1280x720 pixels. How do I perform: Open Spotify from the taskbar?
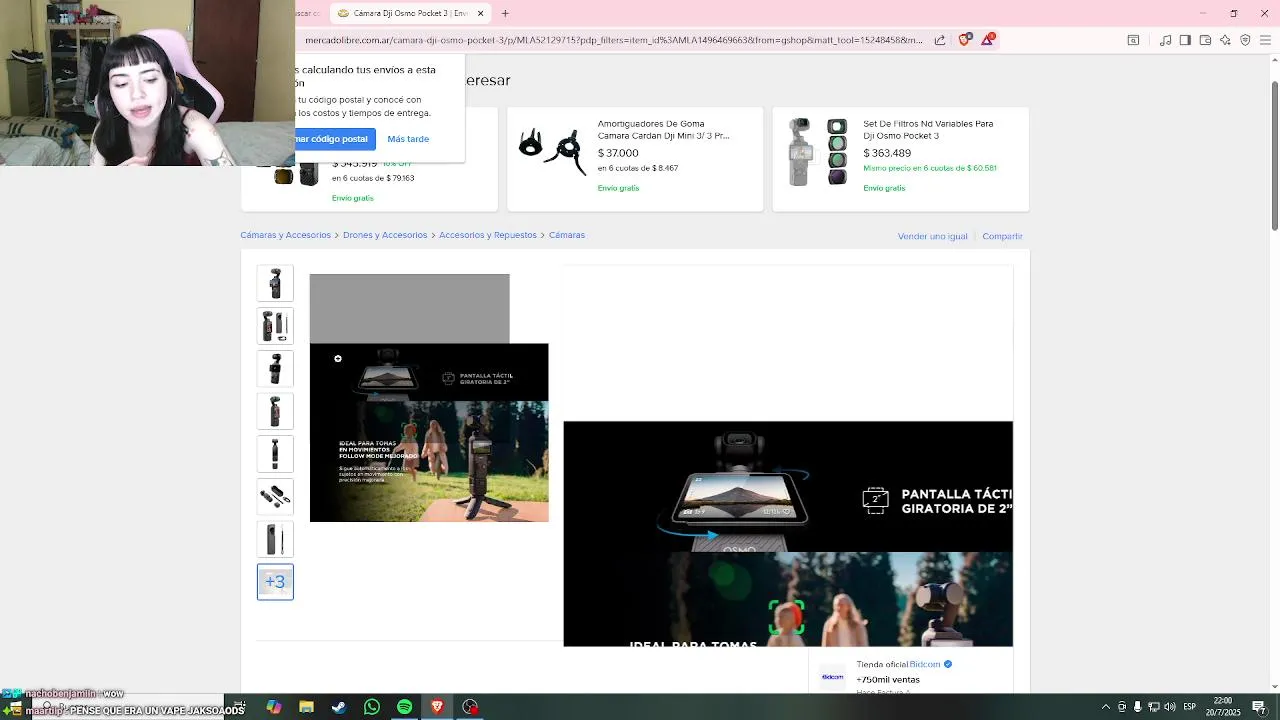point(404,707)
